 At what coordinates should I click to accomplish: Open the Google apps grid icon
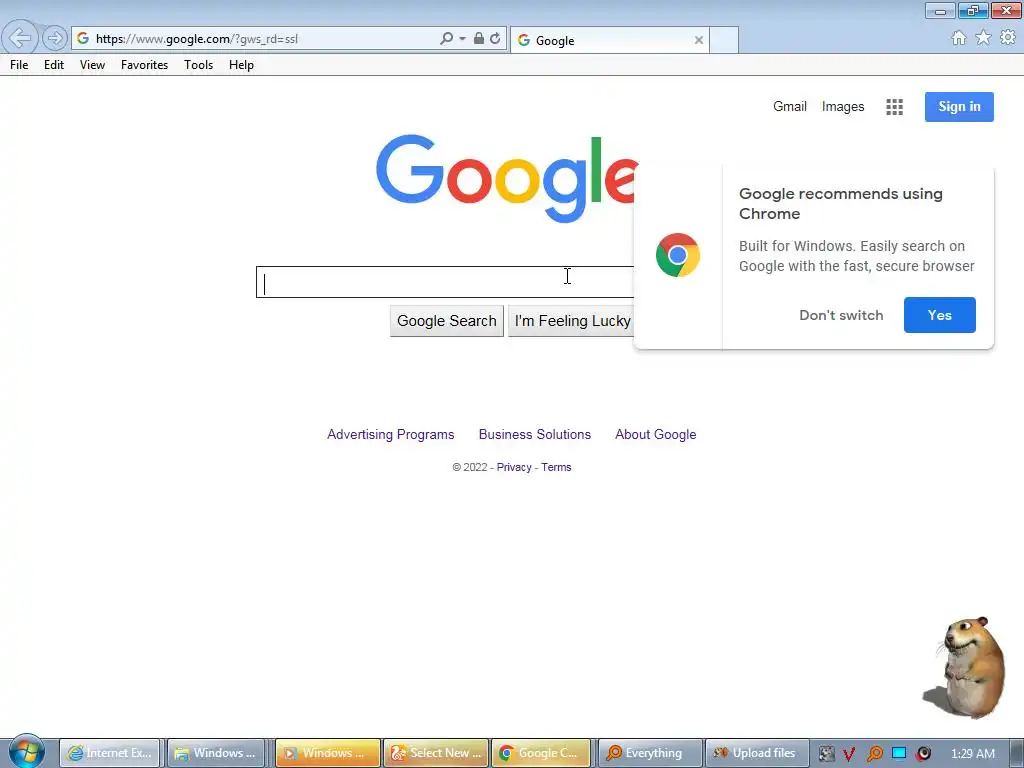(x=894, y=106)
